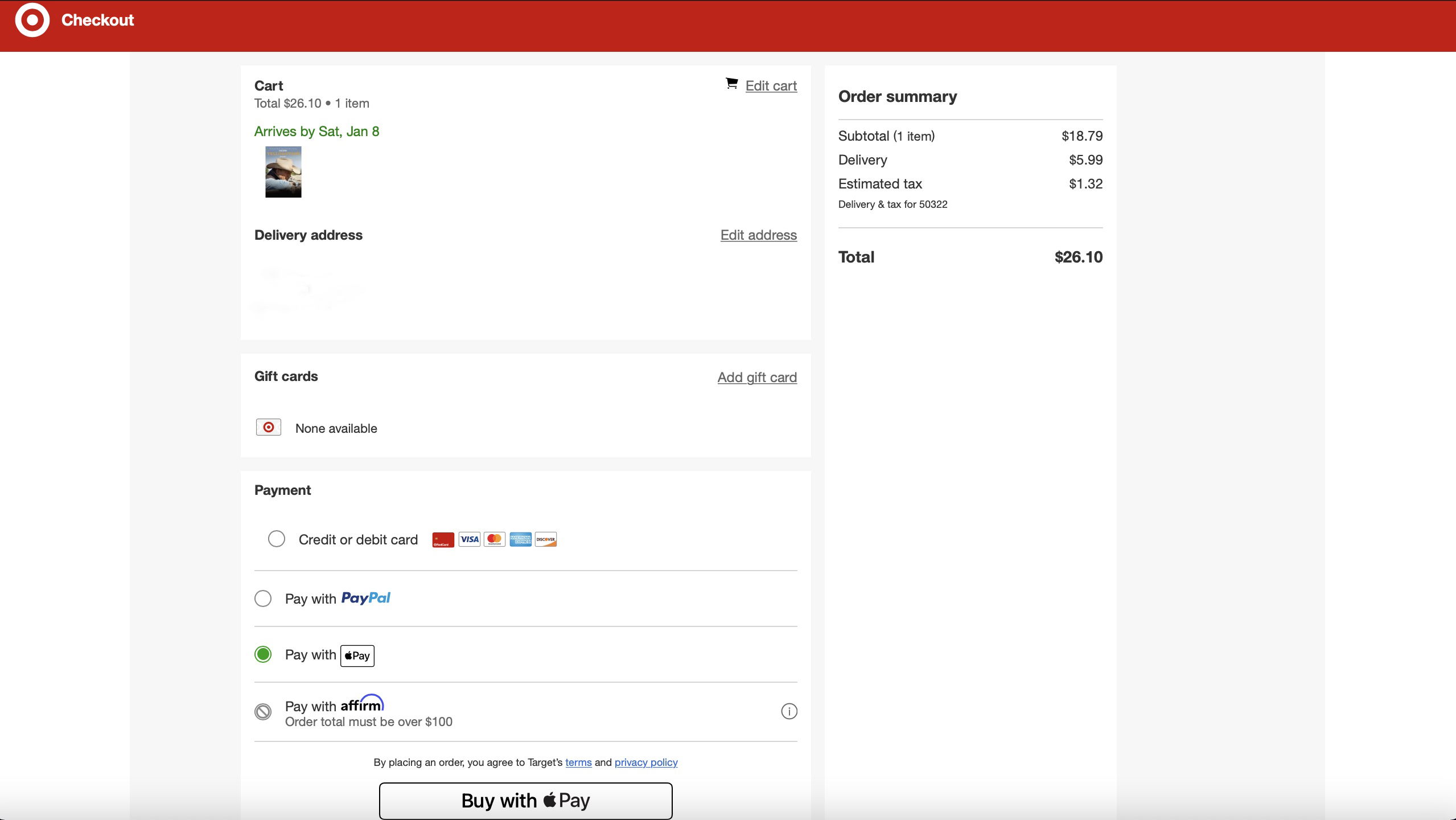This screenshot has width=1456, height=820.
Task: Click the Mastercard logo icon
Action: click(495, 539)
